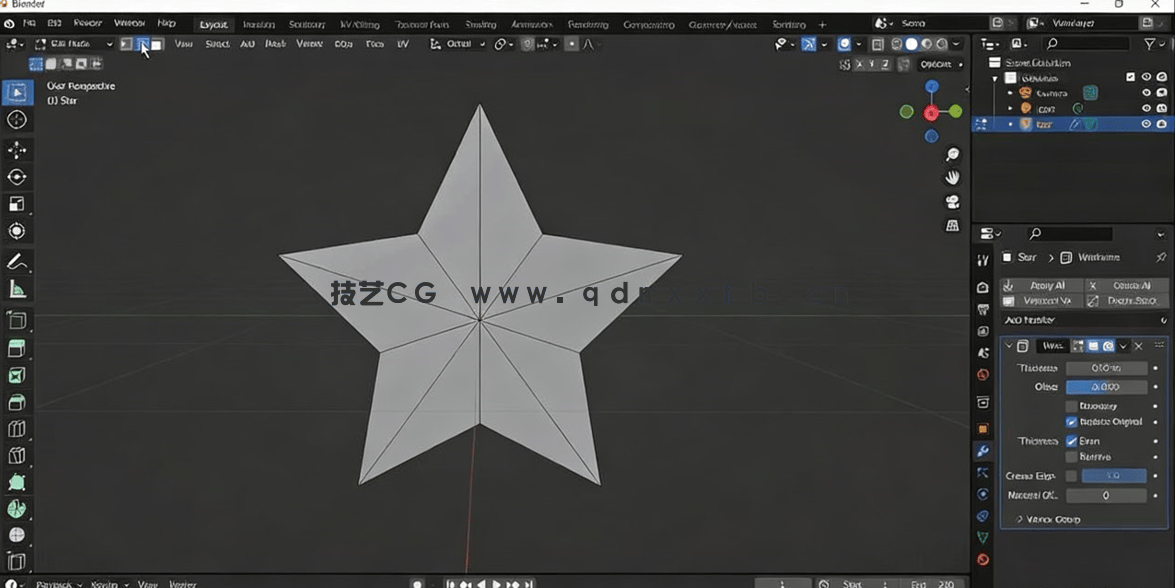Adjust the Offset slider in the Wireframe modifier

pos(1106,387)
